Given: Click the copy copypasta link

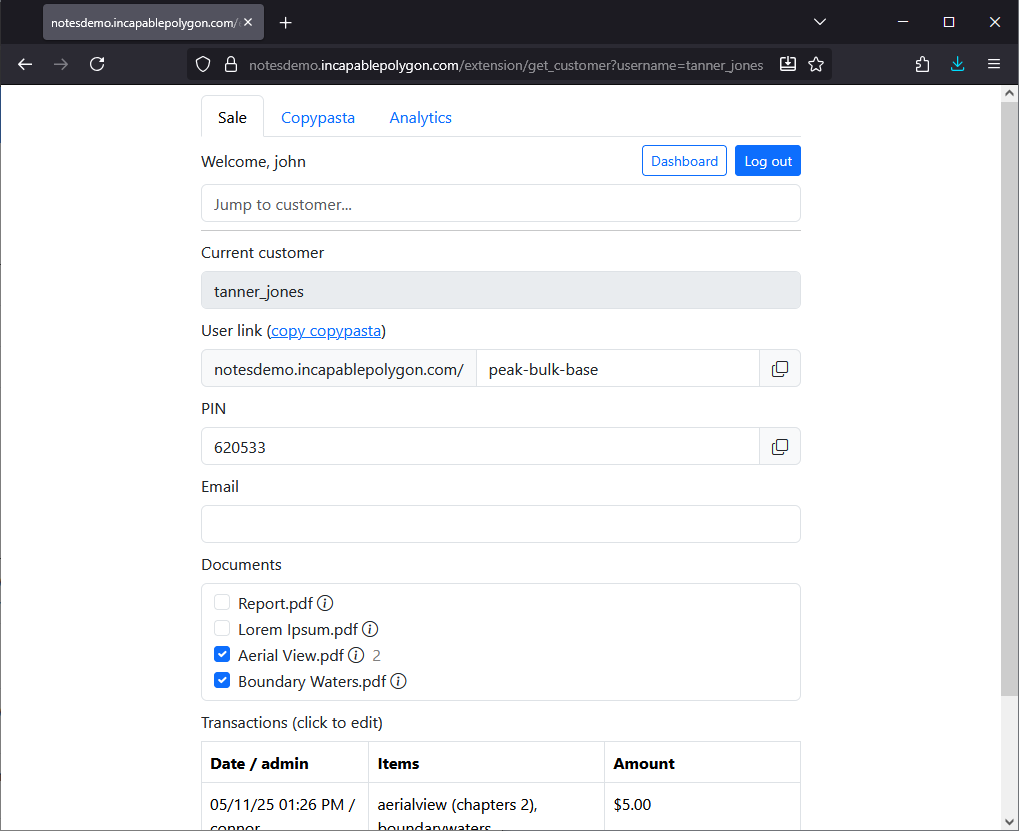Looking at the screenshot, I should click(325, 330).
